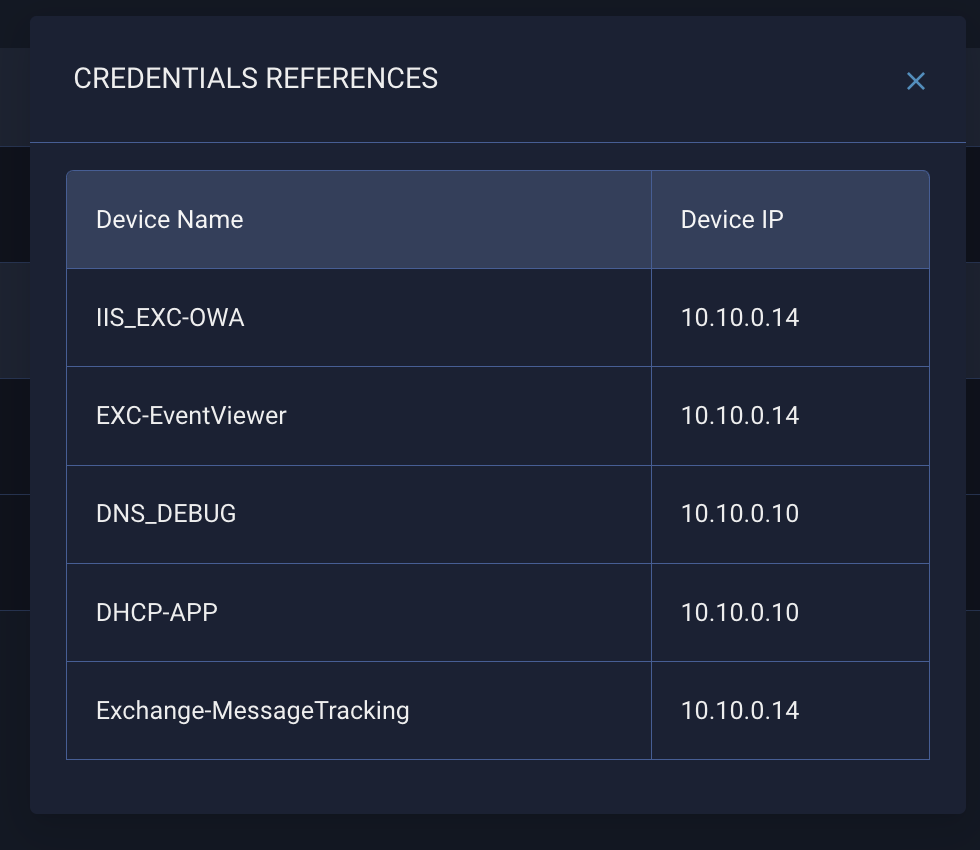Viewport: 980px width, 850px height.
Task: Click the Device IP column header
Action: pyautogui.click(x=731, y=219)
